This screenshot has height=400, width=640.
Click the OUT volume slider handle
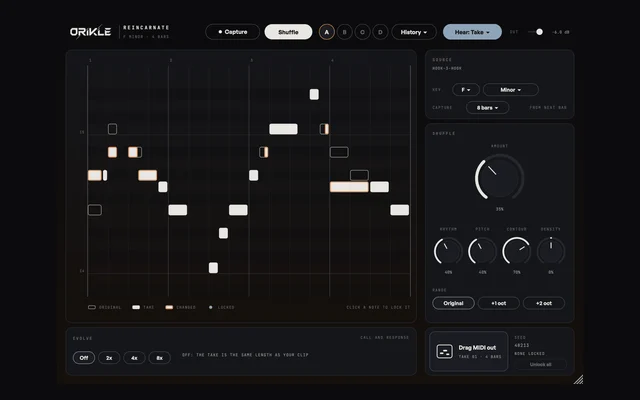[x=539, y=32]
